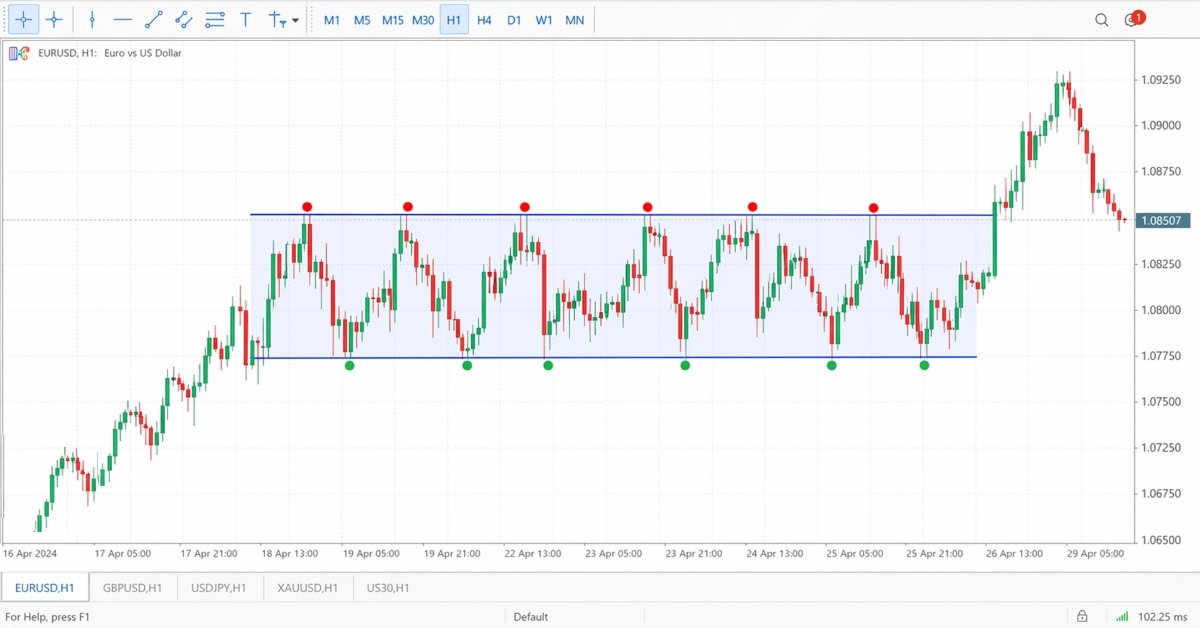Image resolution: width=1200 pixels, height=628 pixels.
Task: Click the 1.07500 price scale label
Action: click(1162, 402)
